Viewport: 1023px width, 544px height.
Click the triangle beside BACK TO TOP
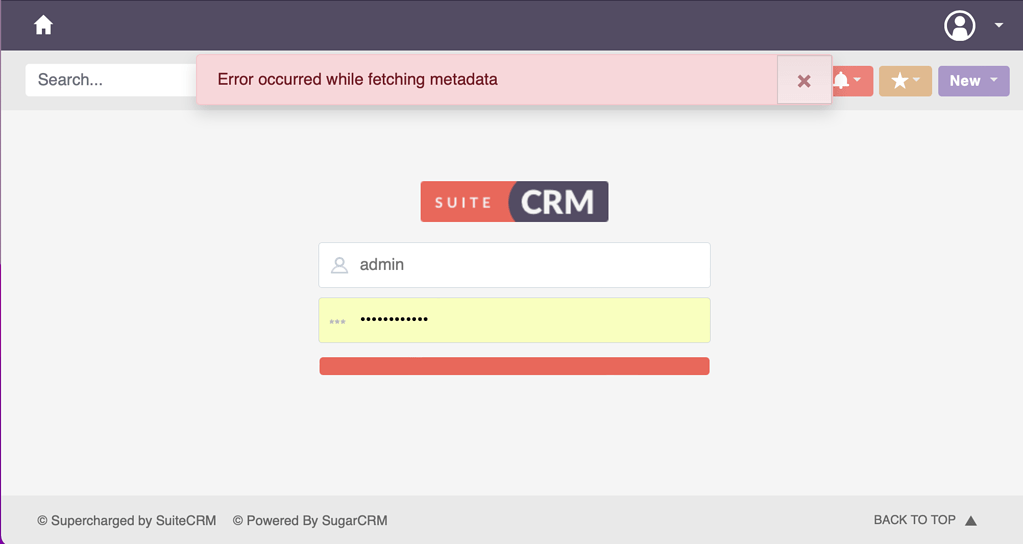[970, 520]
